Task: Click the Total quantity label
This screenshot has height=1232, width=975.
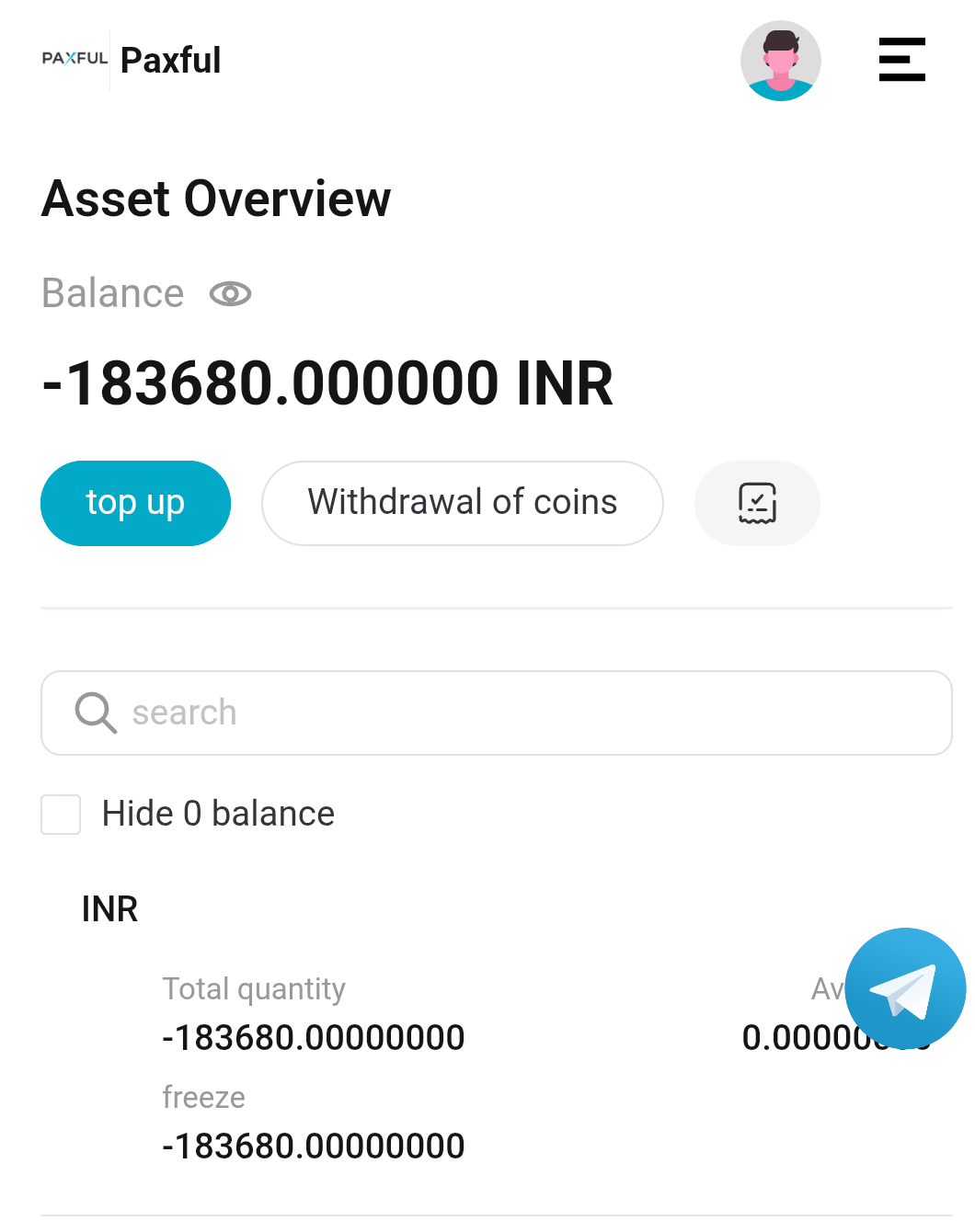Action: pyautogui.click(x=254, y=989)
